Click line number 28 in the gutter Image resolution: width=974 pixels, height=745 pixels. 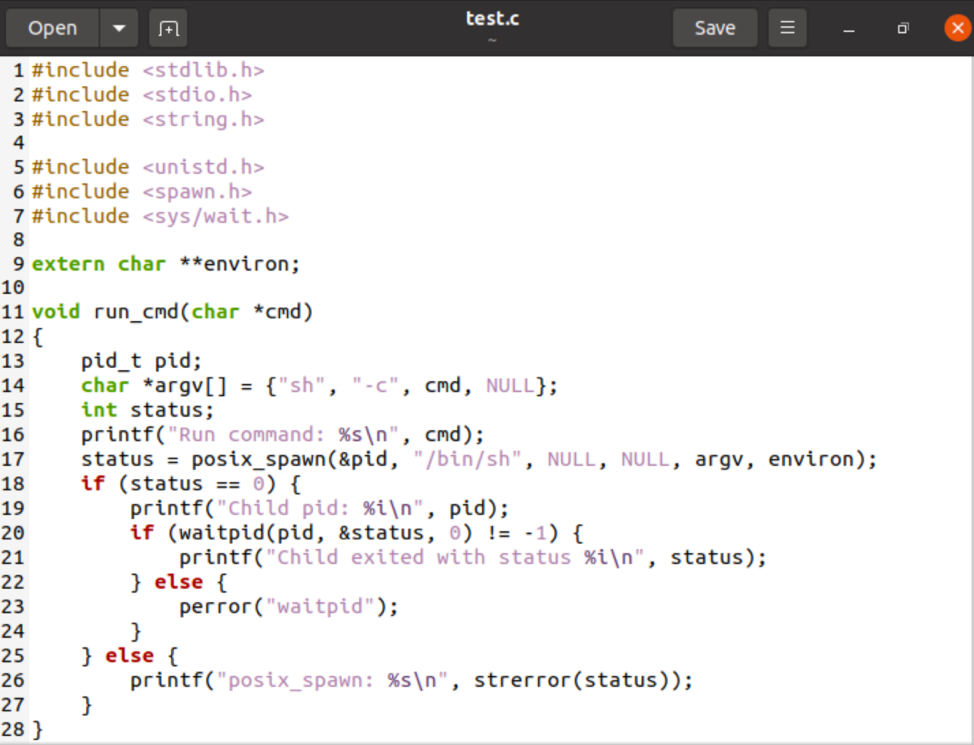(14, 729)
